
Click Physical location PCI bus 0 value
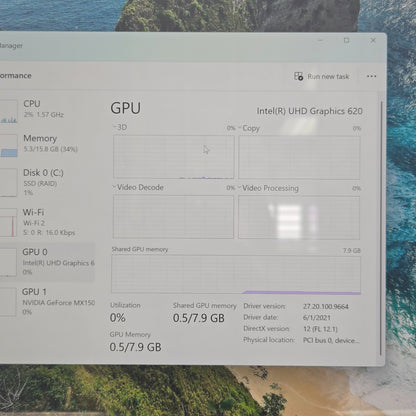pos(331,340)
